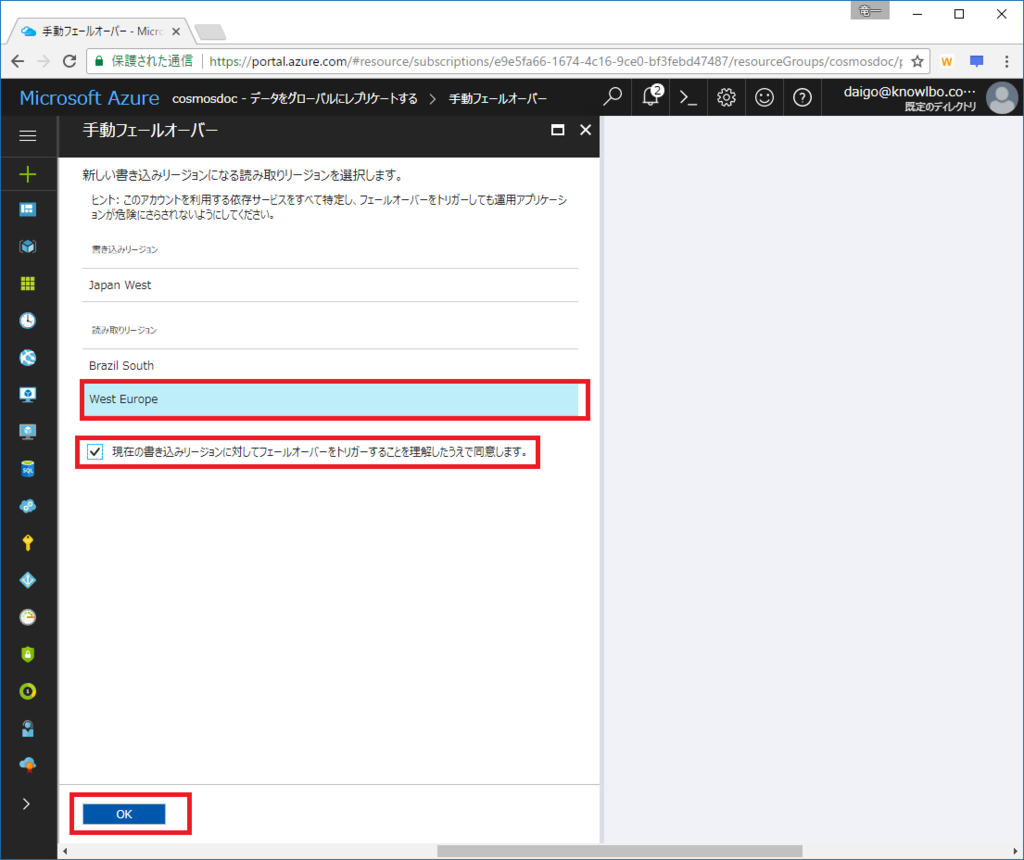The height and width of the screenshot is (860, 1024).
Task: Open cosmosdoc breadcrumb link
Action: click(x=295, y=99)
